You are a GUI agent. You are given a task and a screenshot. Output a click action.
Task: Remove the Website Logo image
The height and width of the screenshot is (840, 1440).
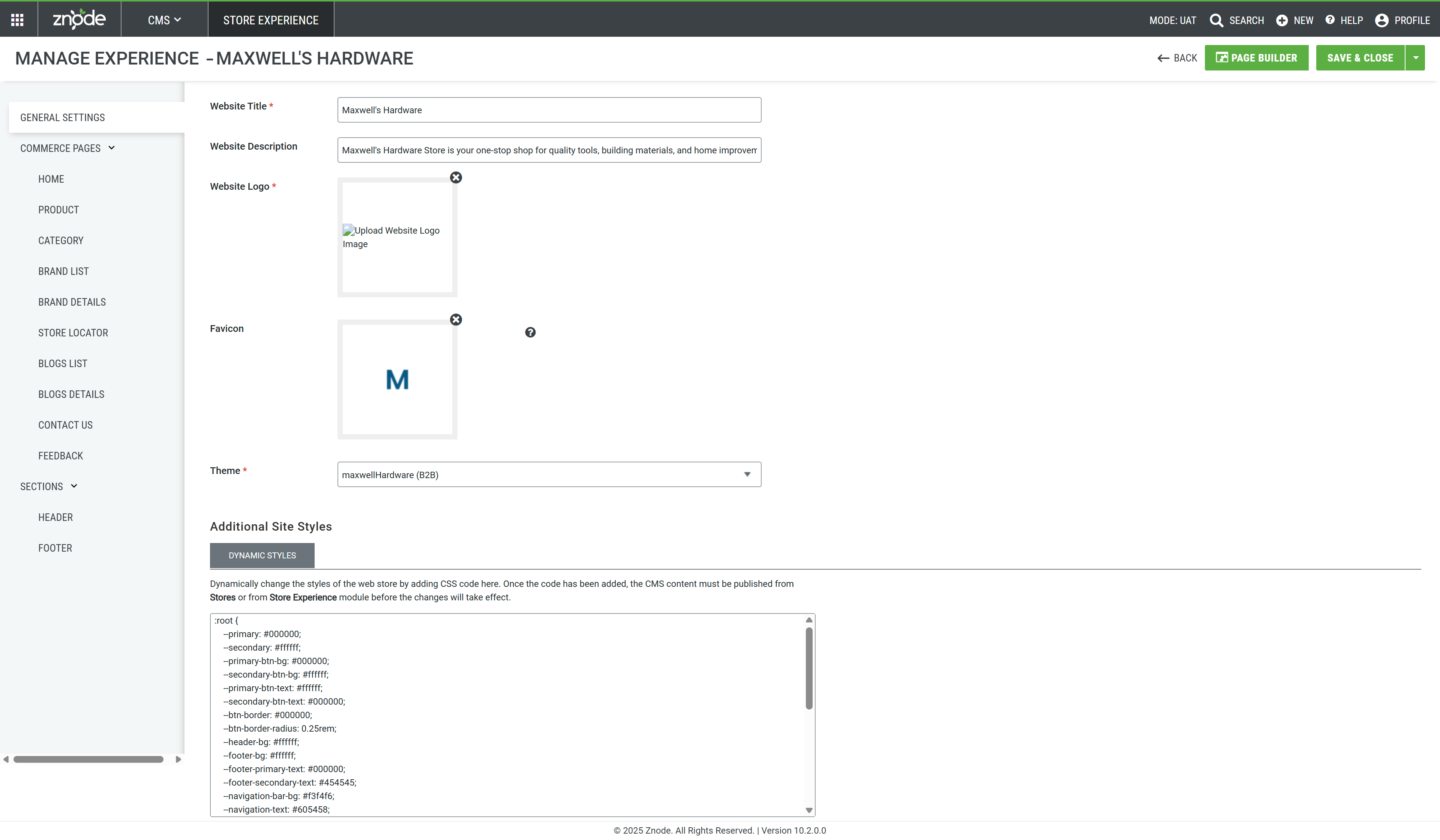pos(455,178)
